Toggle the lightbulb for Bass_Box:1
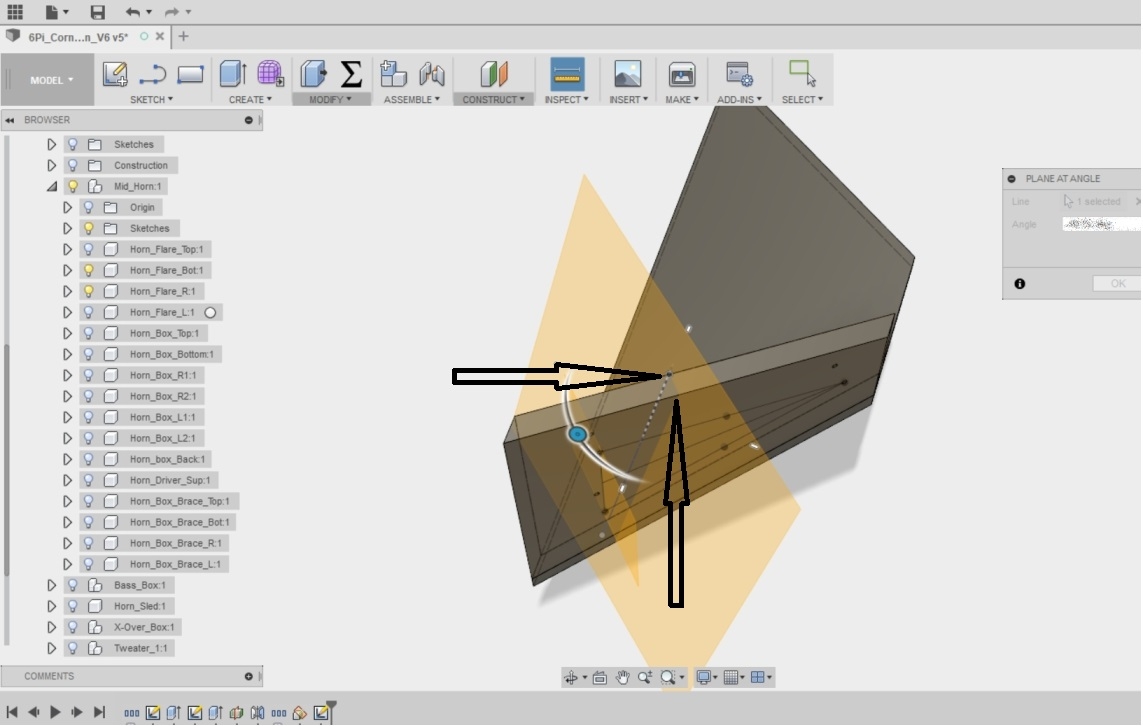Viewport: 1143px width, 726px height. coord(72,585)
